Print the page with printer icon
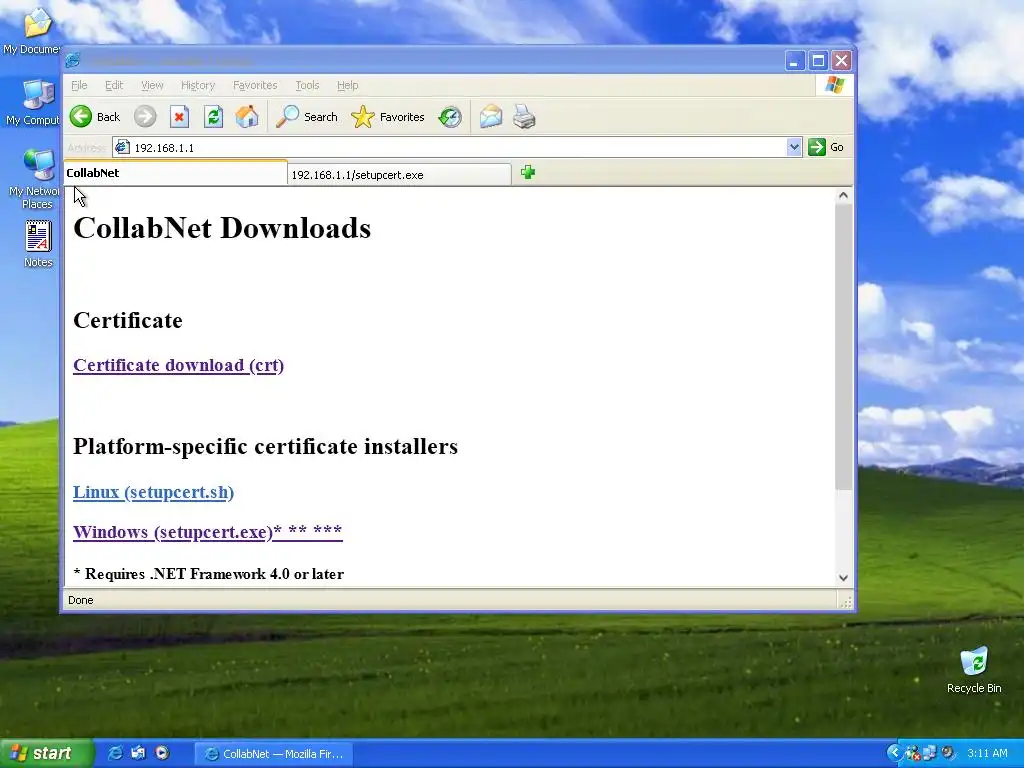This screenshot has width=1024, height=768. point(524,117)
